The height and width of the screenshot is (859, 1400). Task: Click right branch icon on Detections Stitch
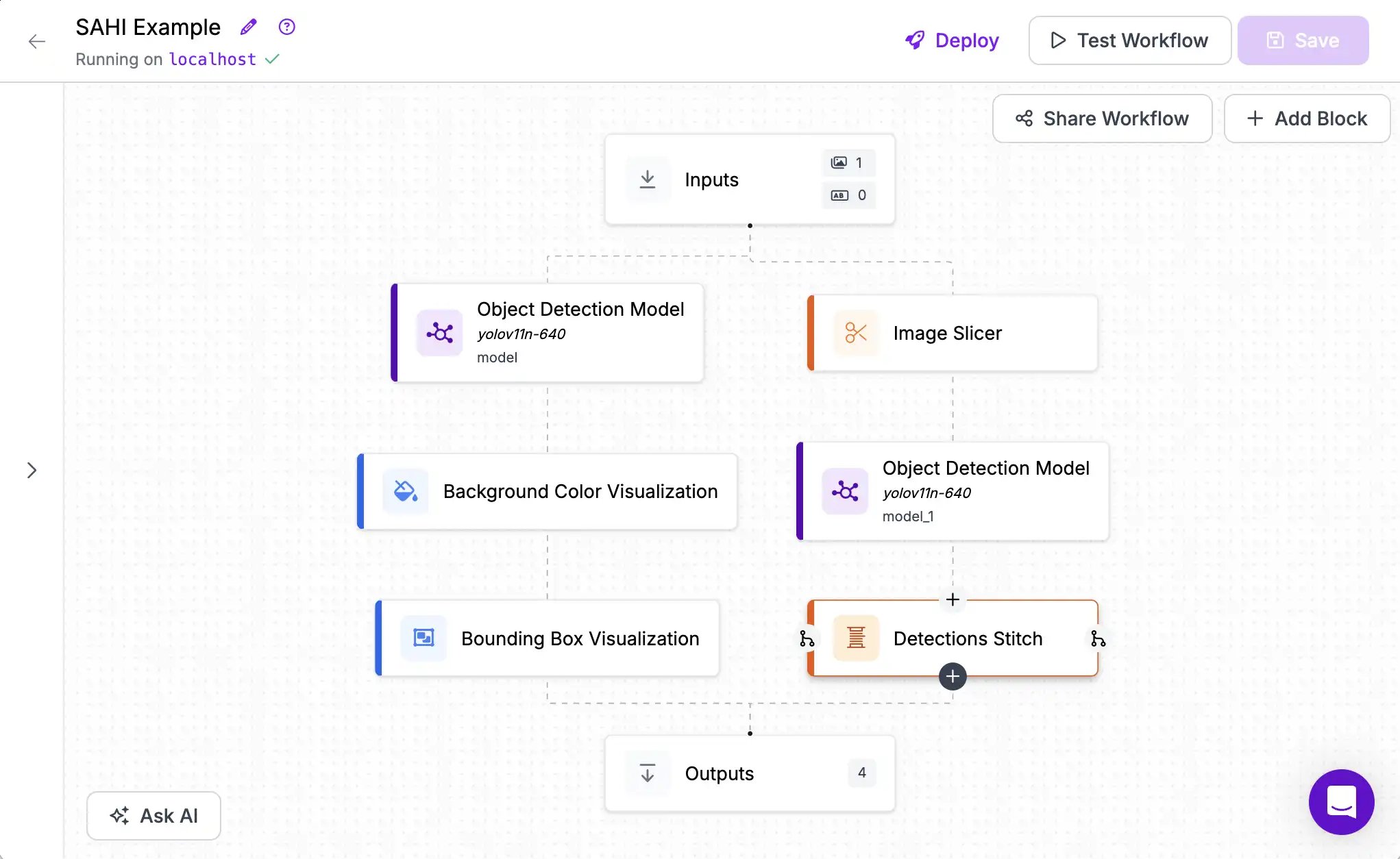1098,639
